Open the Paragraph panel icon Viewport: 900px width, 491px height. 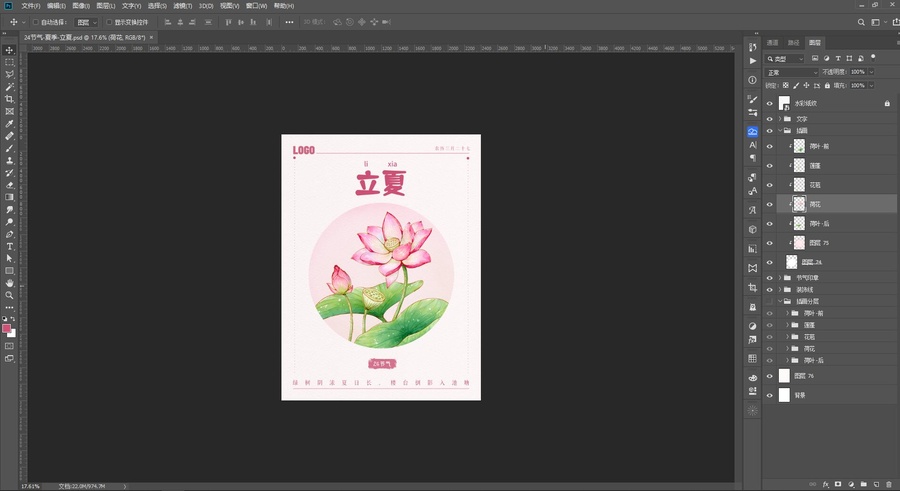click(752, 158)
